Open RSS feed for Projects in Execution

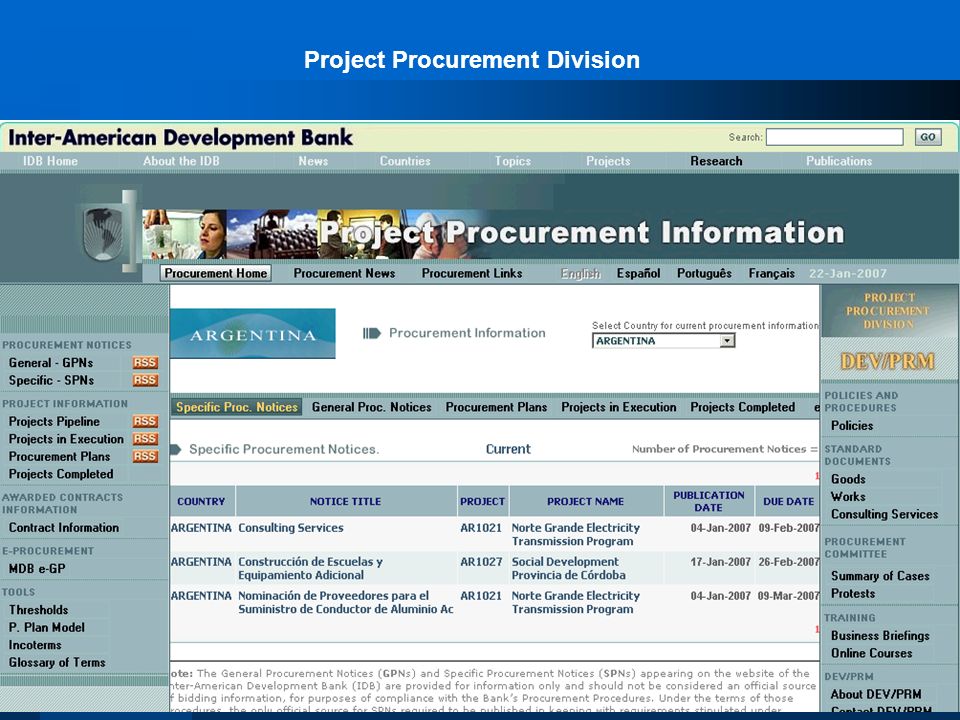click(145, 439)
